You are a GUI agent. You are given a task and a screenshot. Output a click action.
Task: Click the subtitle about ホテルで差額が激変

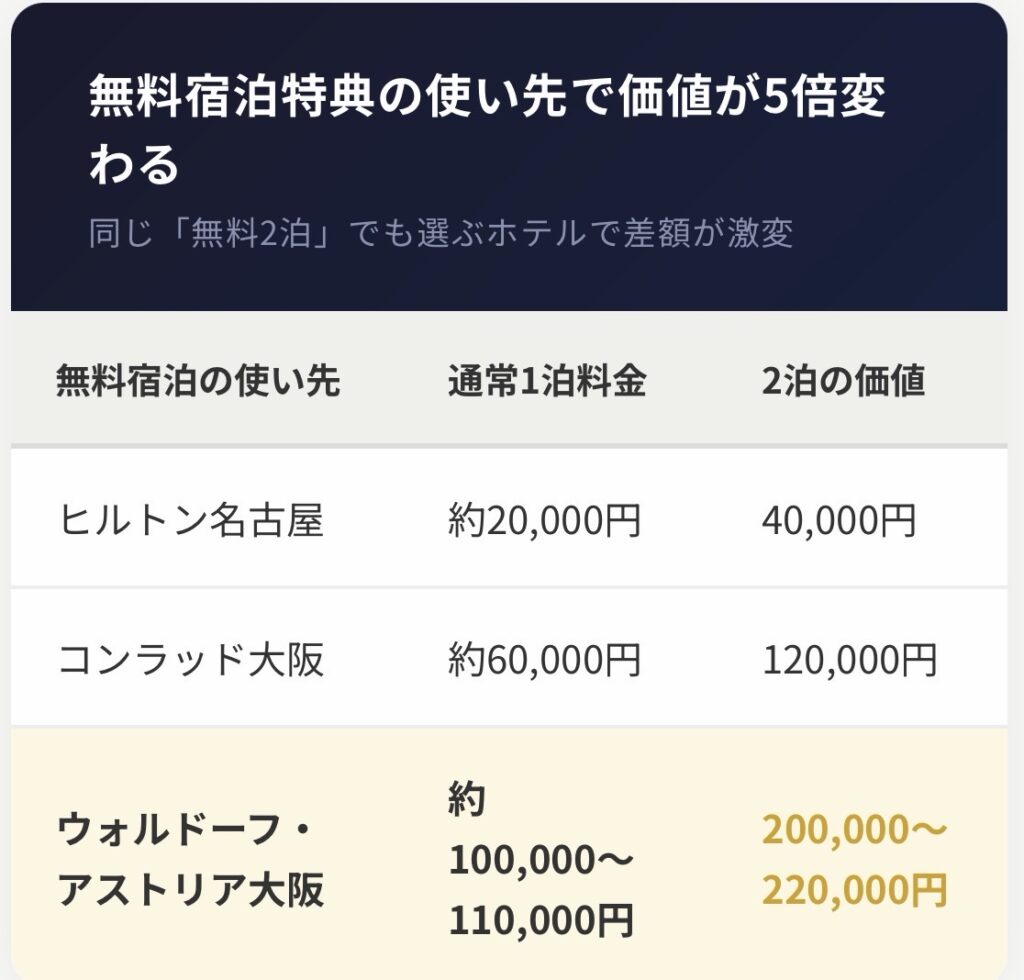click(440, 233)
